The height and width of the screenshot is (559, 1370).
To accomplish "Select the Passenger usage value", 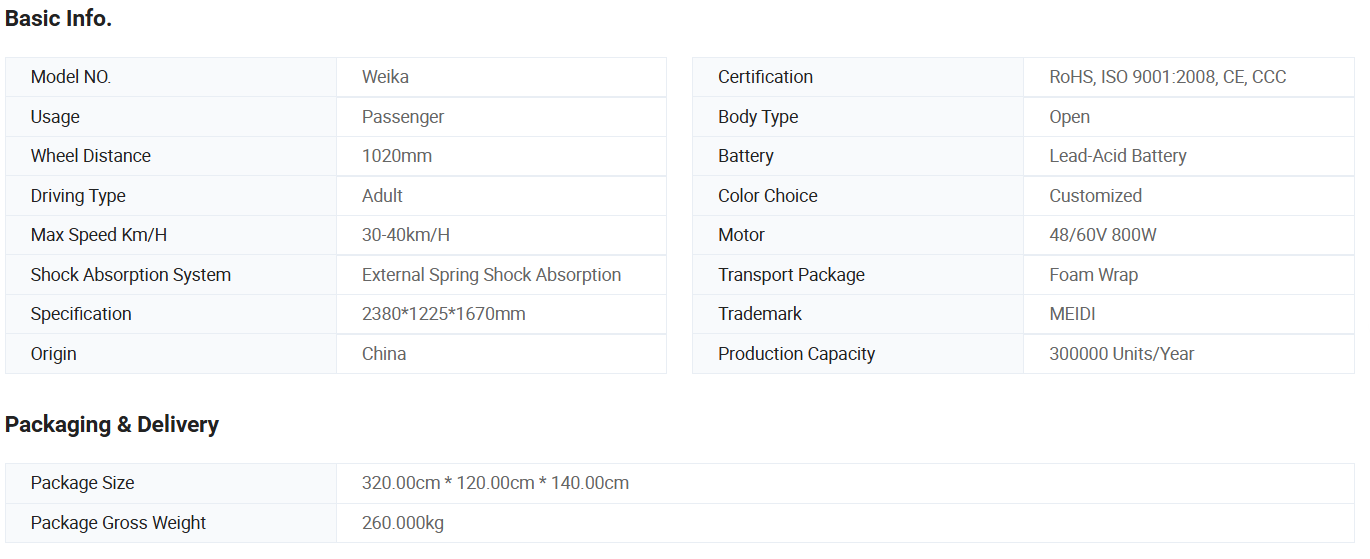I will (403, 117).
